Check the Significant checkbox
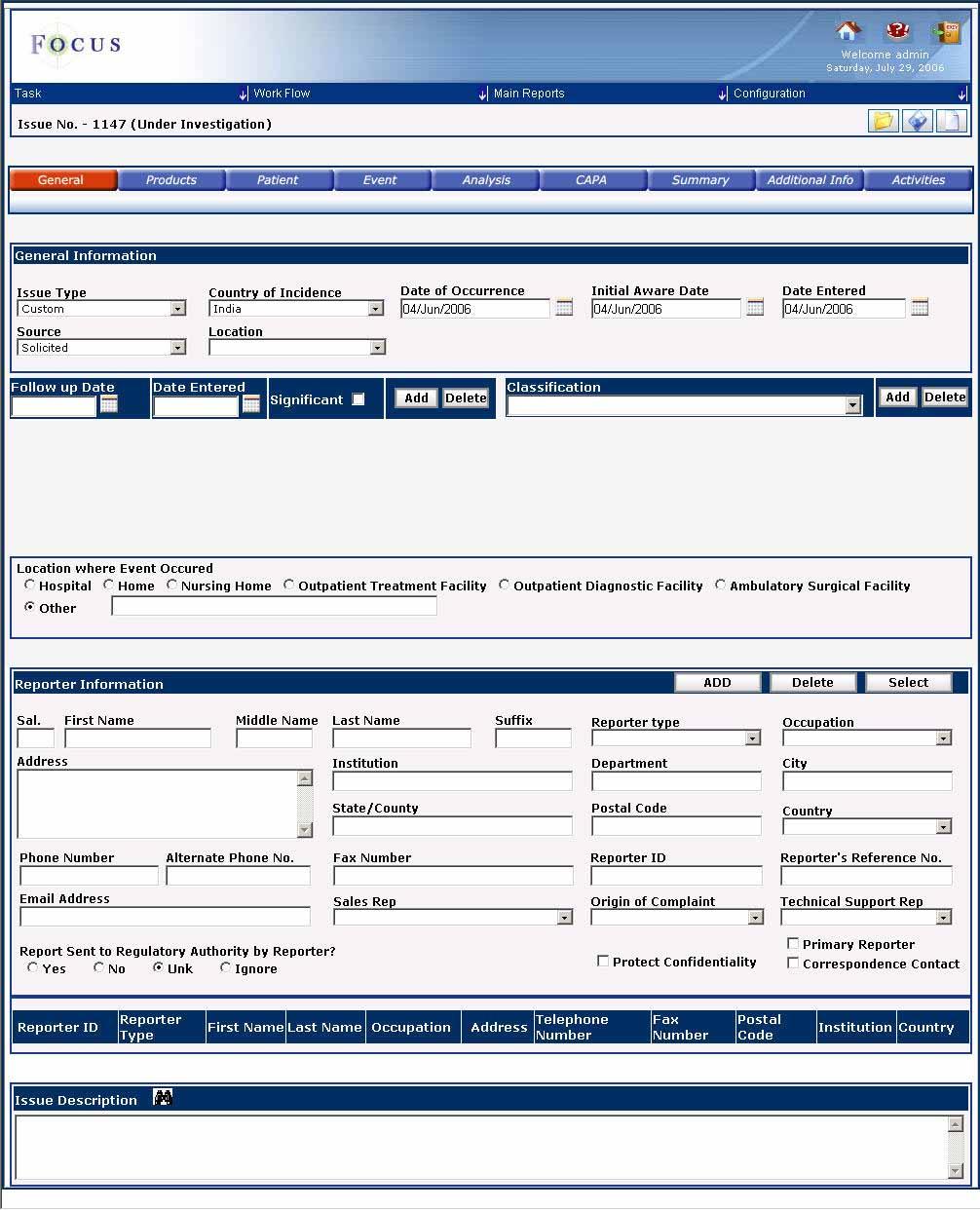This screenshot has width=980, height=1210. coord(358,399)
